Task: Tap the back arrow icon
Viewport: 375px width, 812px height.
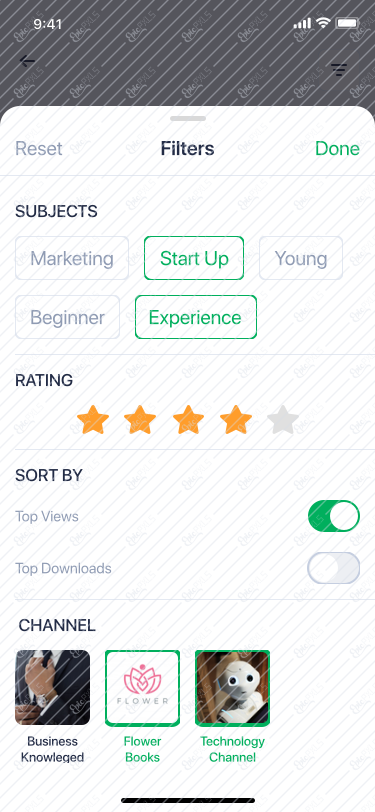Action: tap(27, 61)
